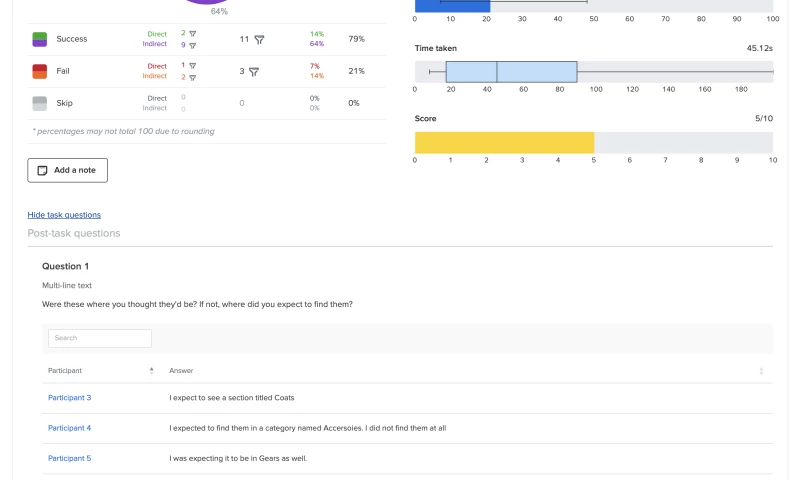Click the note icon on Add a note
The image size is (800, 480).
(x=42, y=170)
